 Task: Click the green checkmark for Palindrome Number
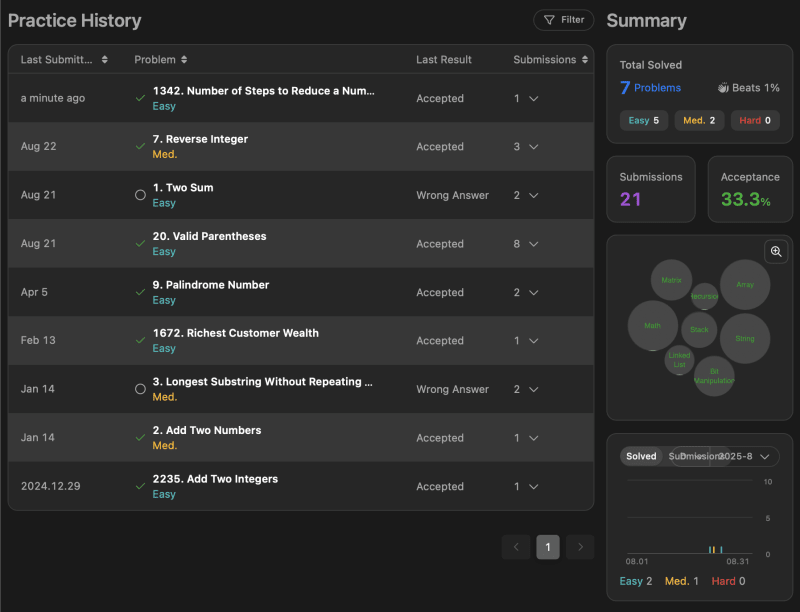pos(140,292)
